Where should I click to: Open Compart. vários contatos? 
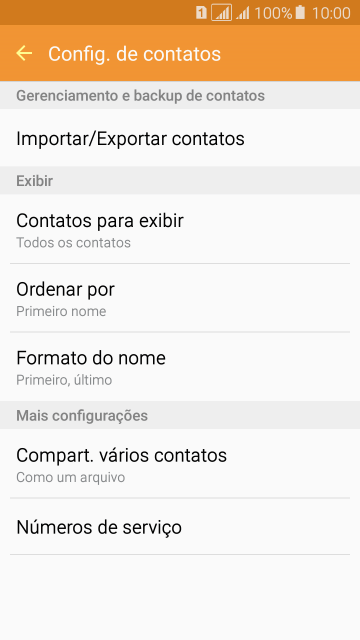click(180, 464)
